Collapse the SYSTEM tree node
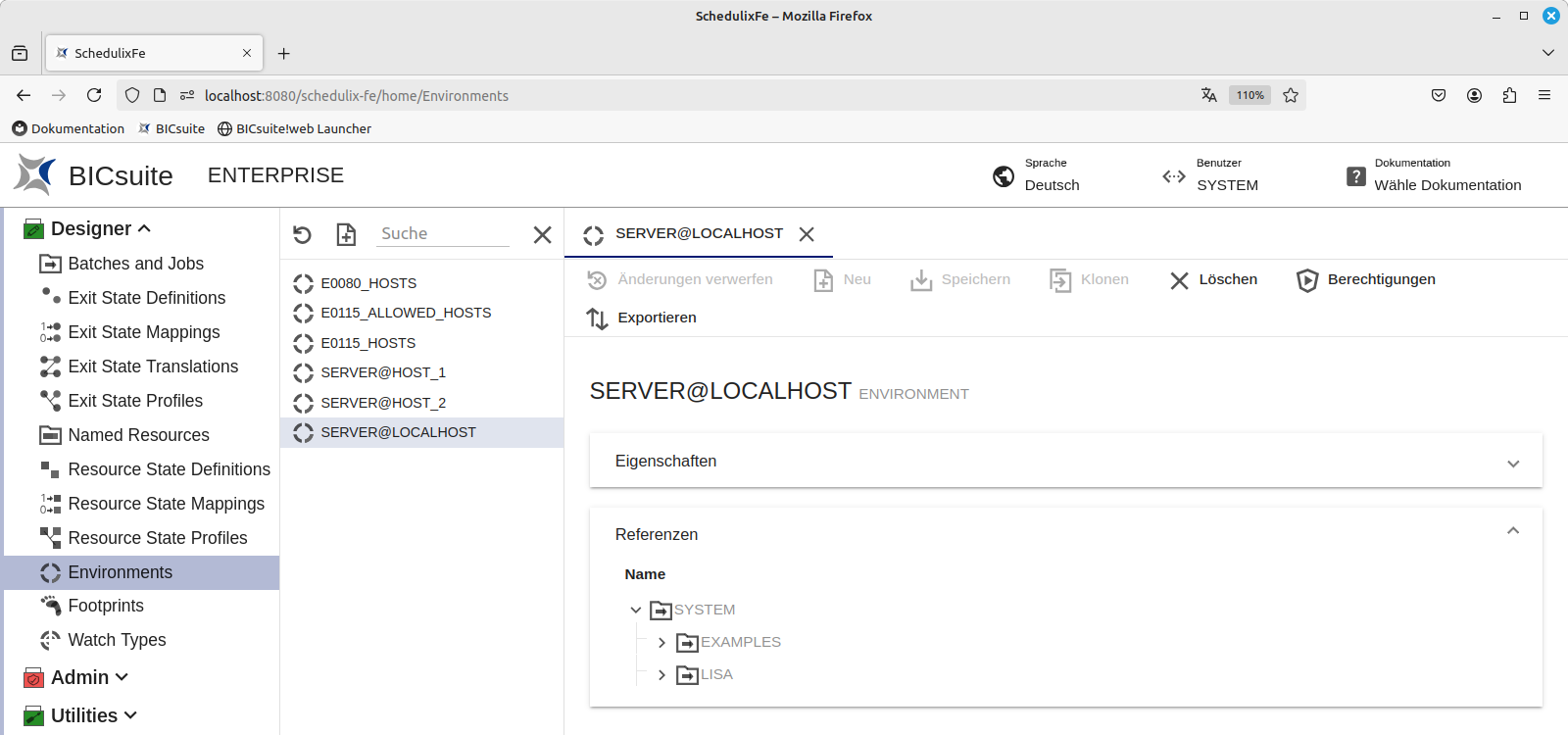The height and width of the screenshot is (735, 1568). 636,610
